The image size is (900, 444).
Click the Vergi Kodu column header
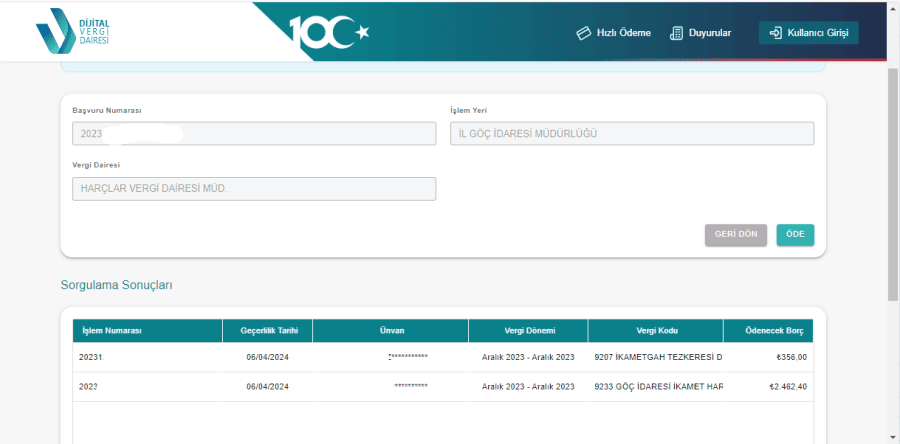[655, 331]
